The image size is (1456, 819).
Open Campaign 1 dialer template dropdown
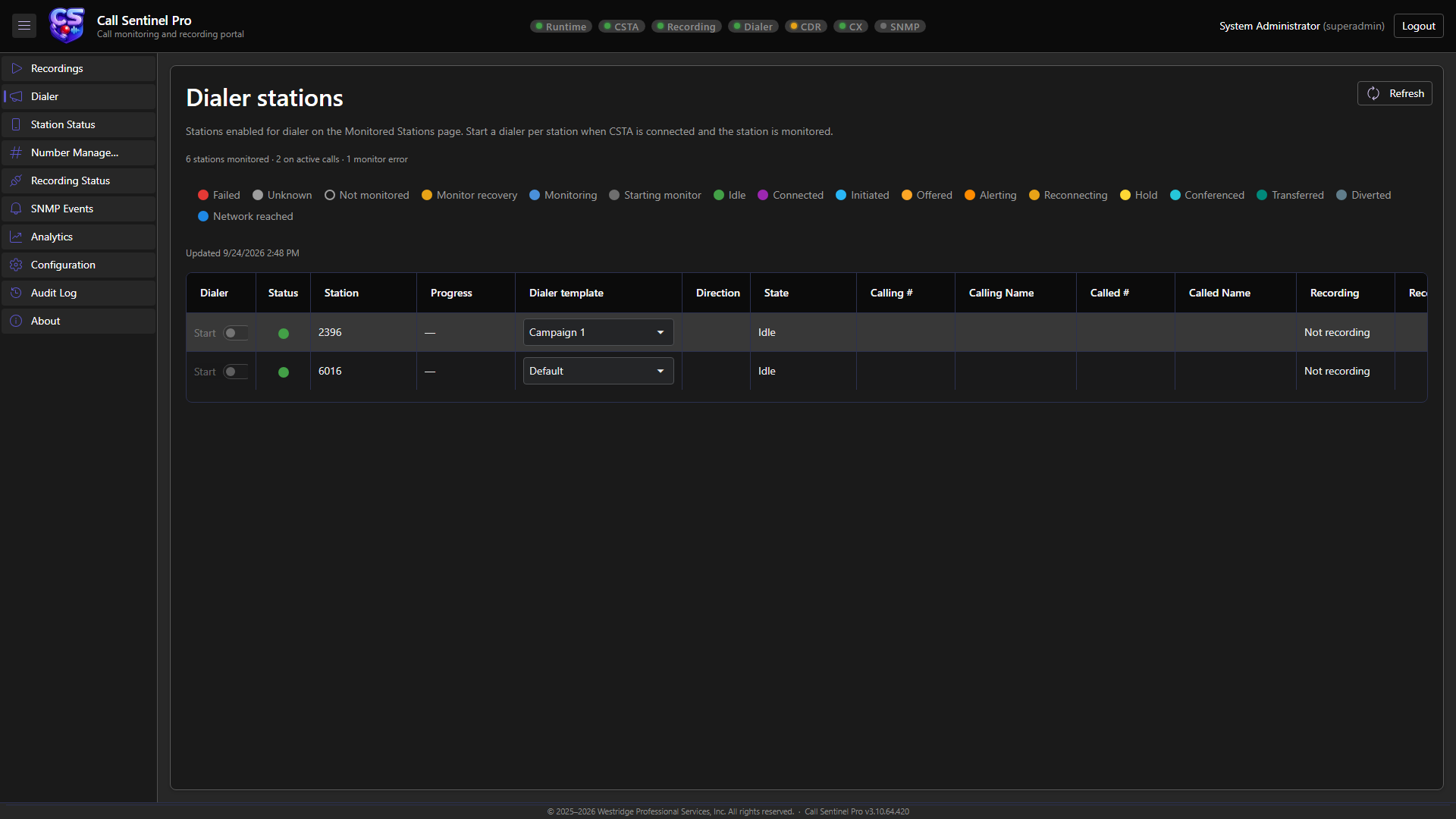click(x=598, y=332)
